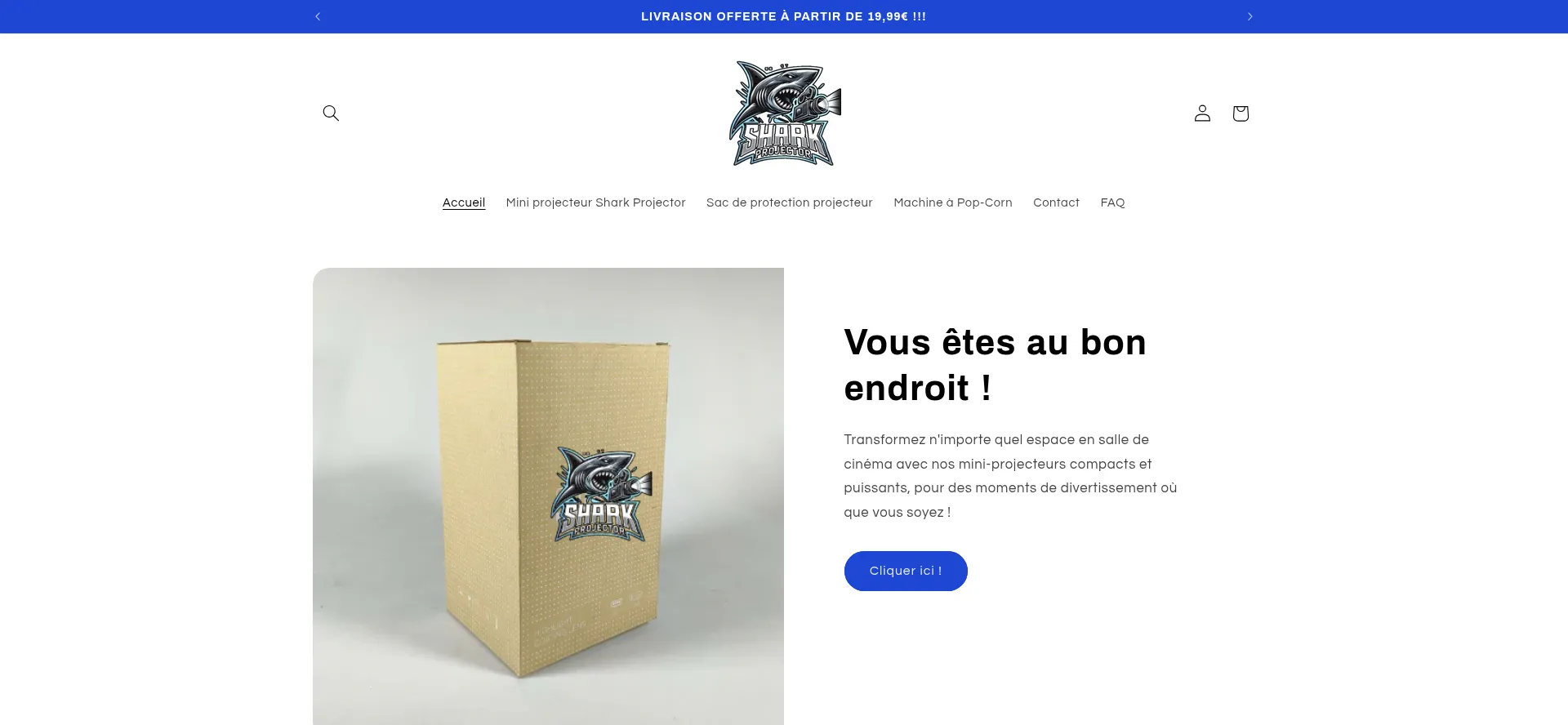Show next announcement with right chevron
This screenshot has width=1568, height=725.
coord(1249,16)
